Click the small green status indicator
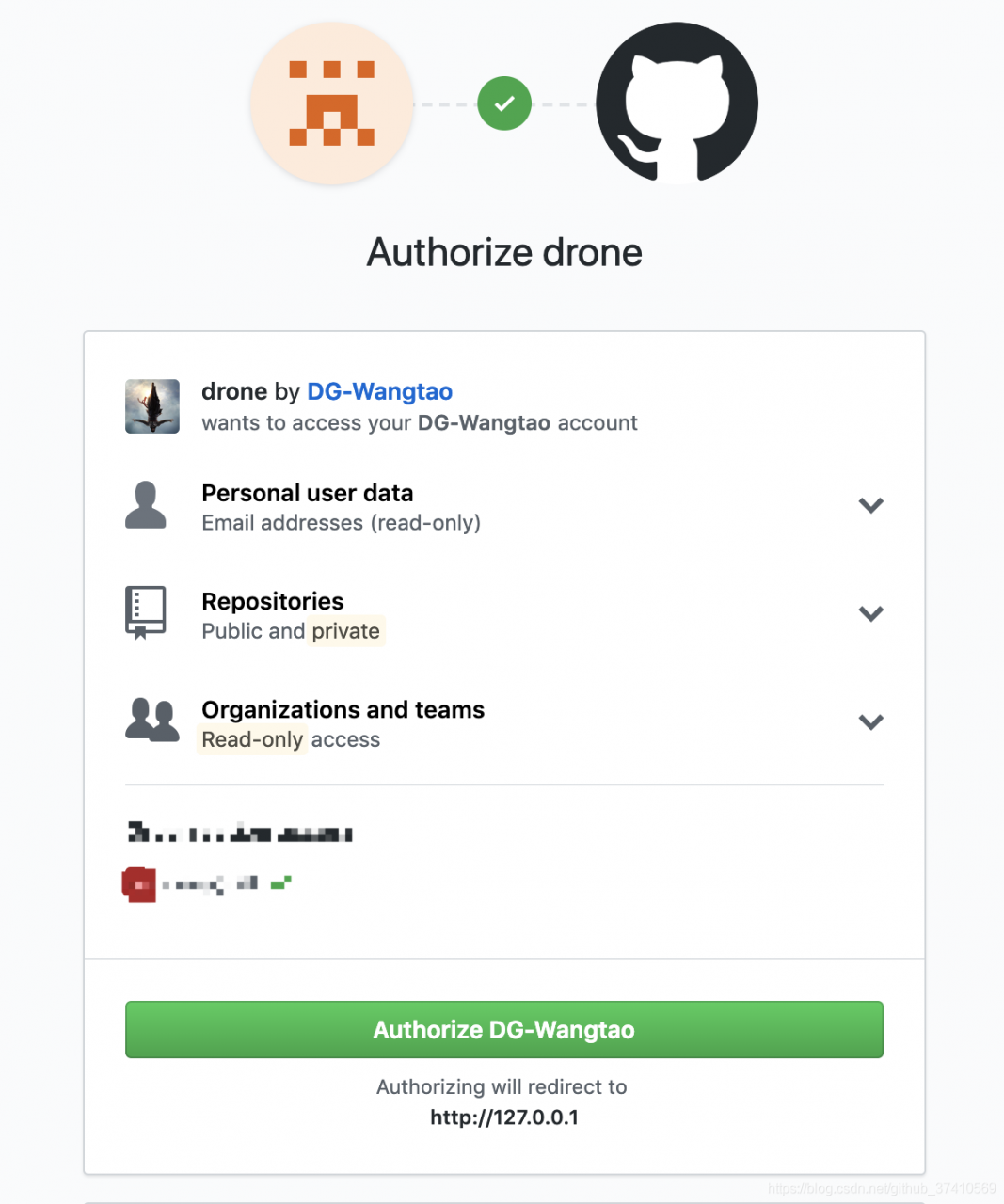The height and width of the screenshot is (1204, 1004). point(281,882)
